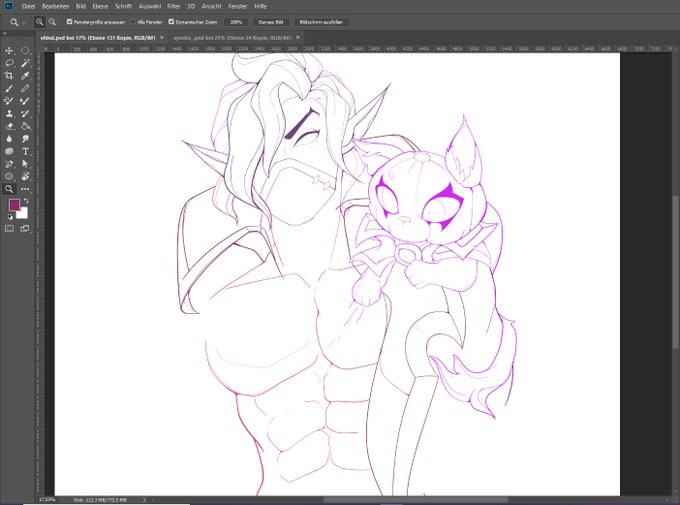The image size is (680, 505).
Task: Select the Move tool
Action: pos(9,51)
